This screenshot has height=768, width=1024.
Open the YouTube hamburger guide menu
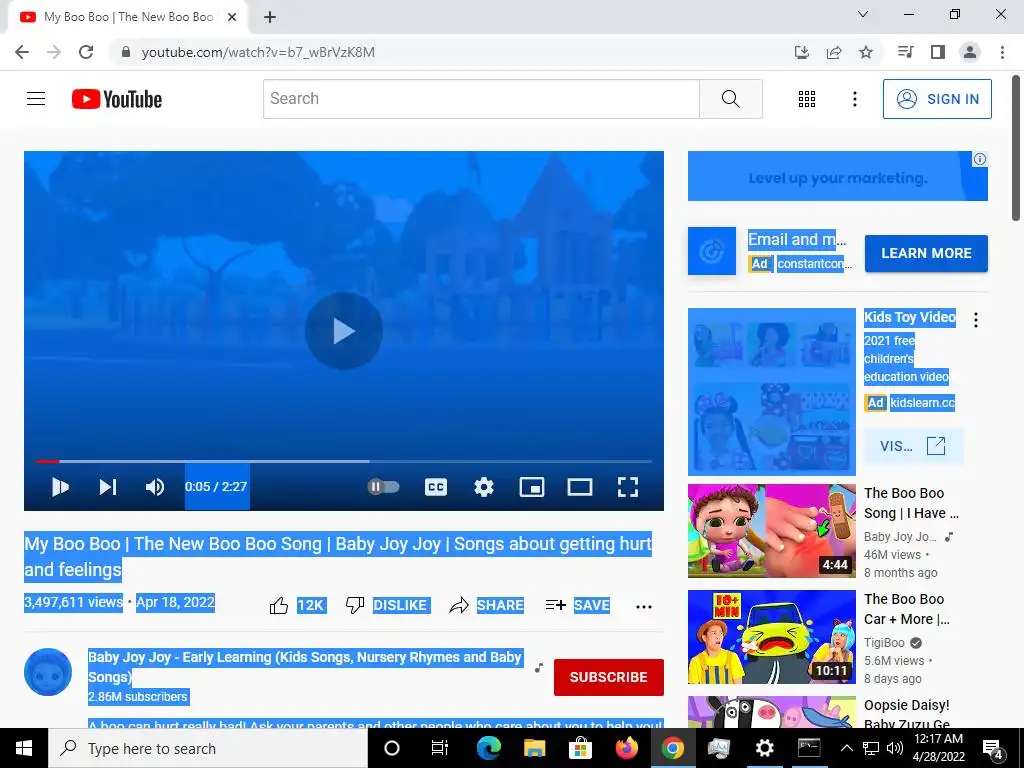[36, 99]
